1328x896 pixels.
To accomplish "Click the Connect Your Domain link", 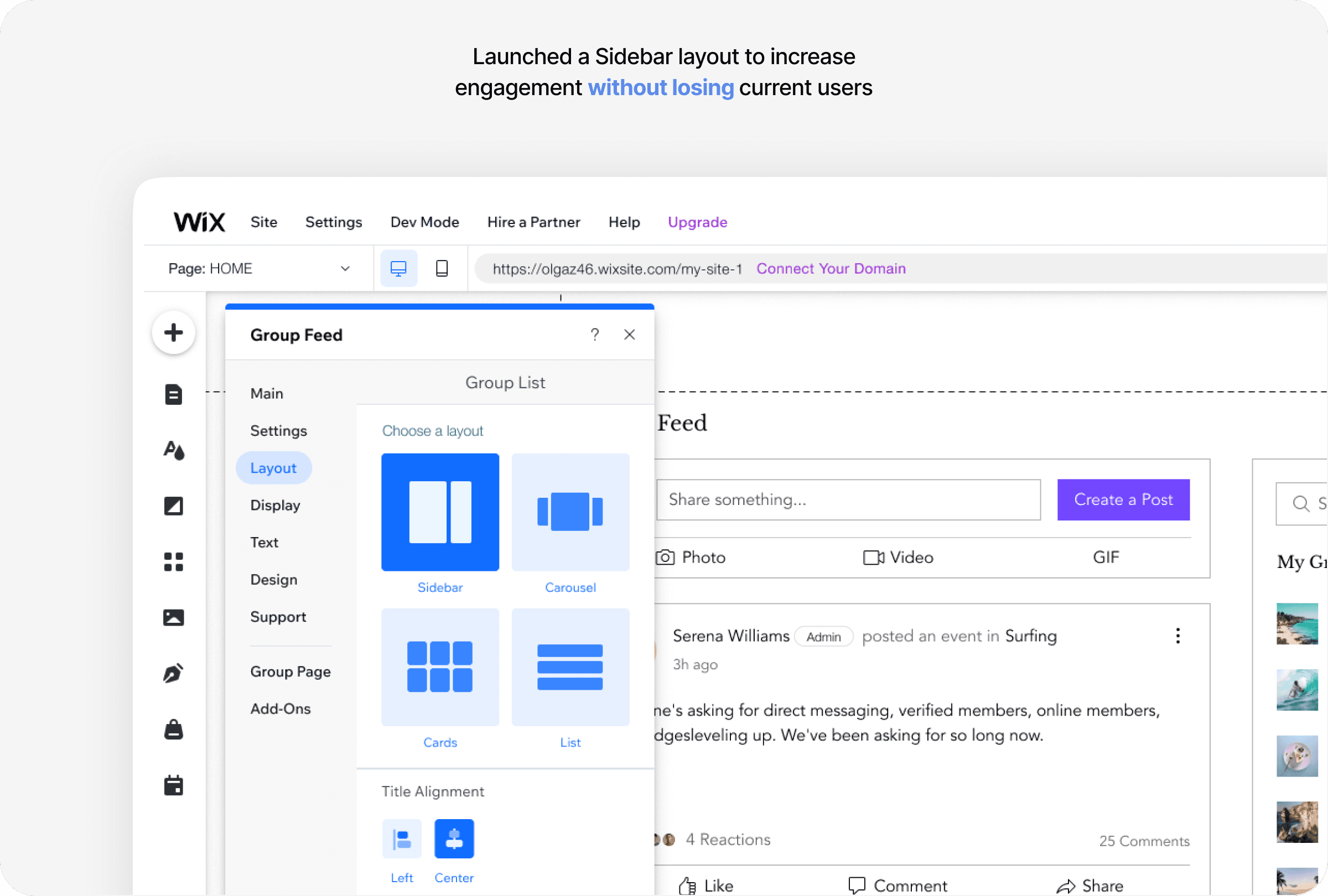I will click(x=831, y=268).
